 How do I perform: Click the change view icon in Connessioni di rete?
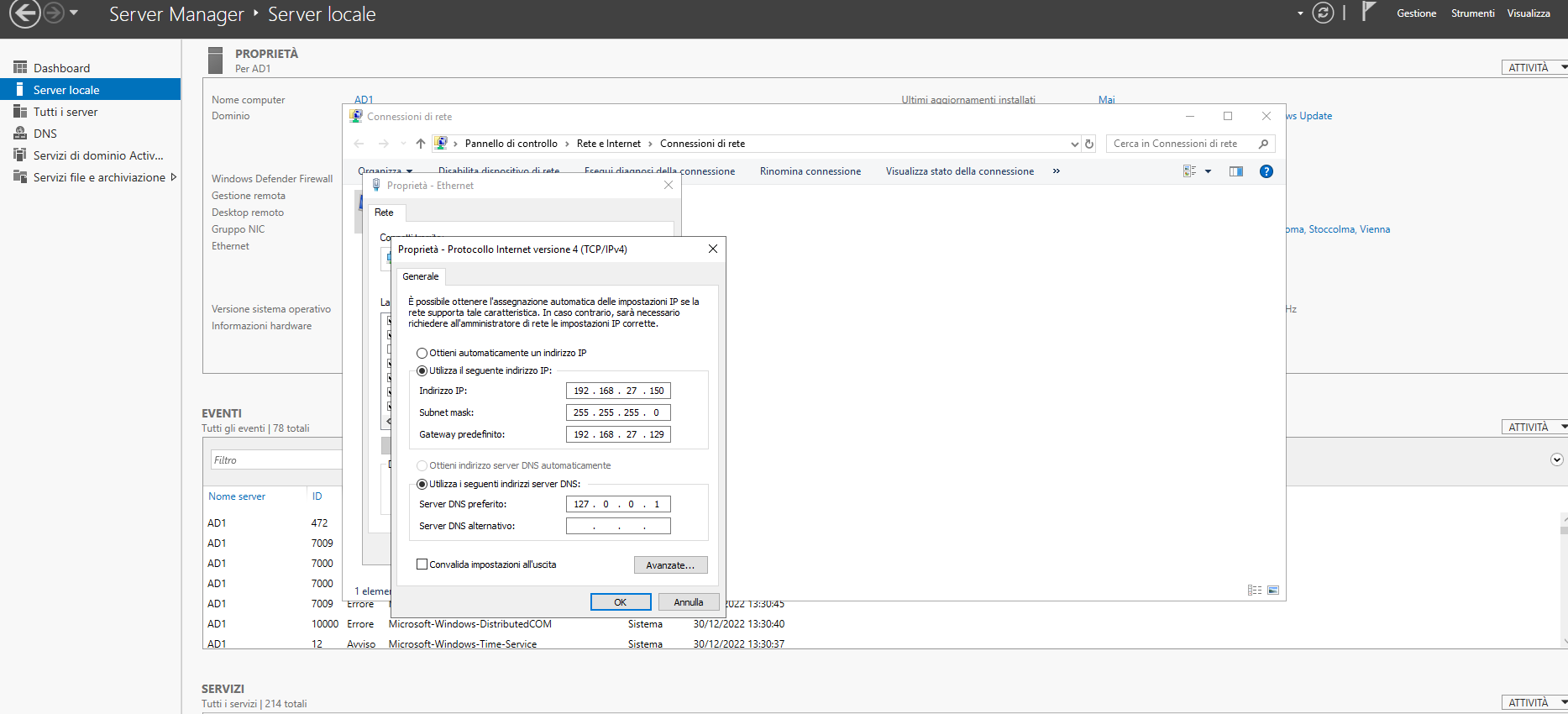tap(1190, 171)
